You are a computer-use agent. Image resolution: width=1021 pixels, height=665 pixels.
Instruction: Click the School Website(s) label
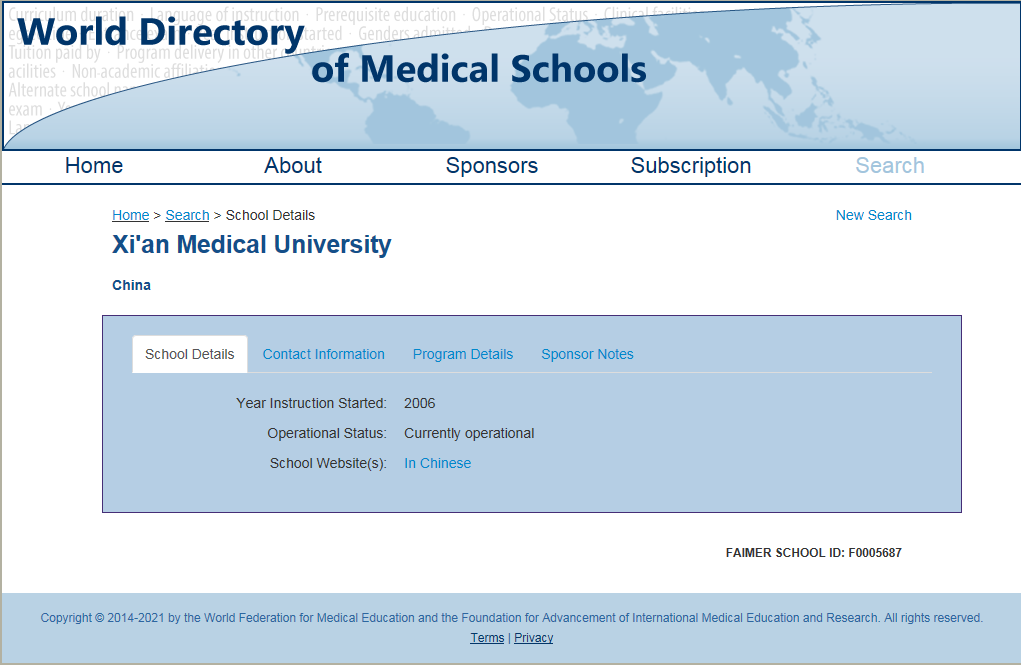click(x=328, y=463)
